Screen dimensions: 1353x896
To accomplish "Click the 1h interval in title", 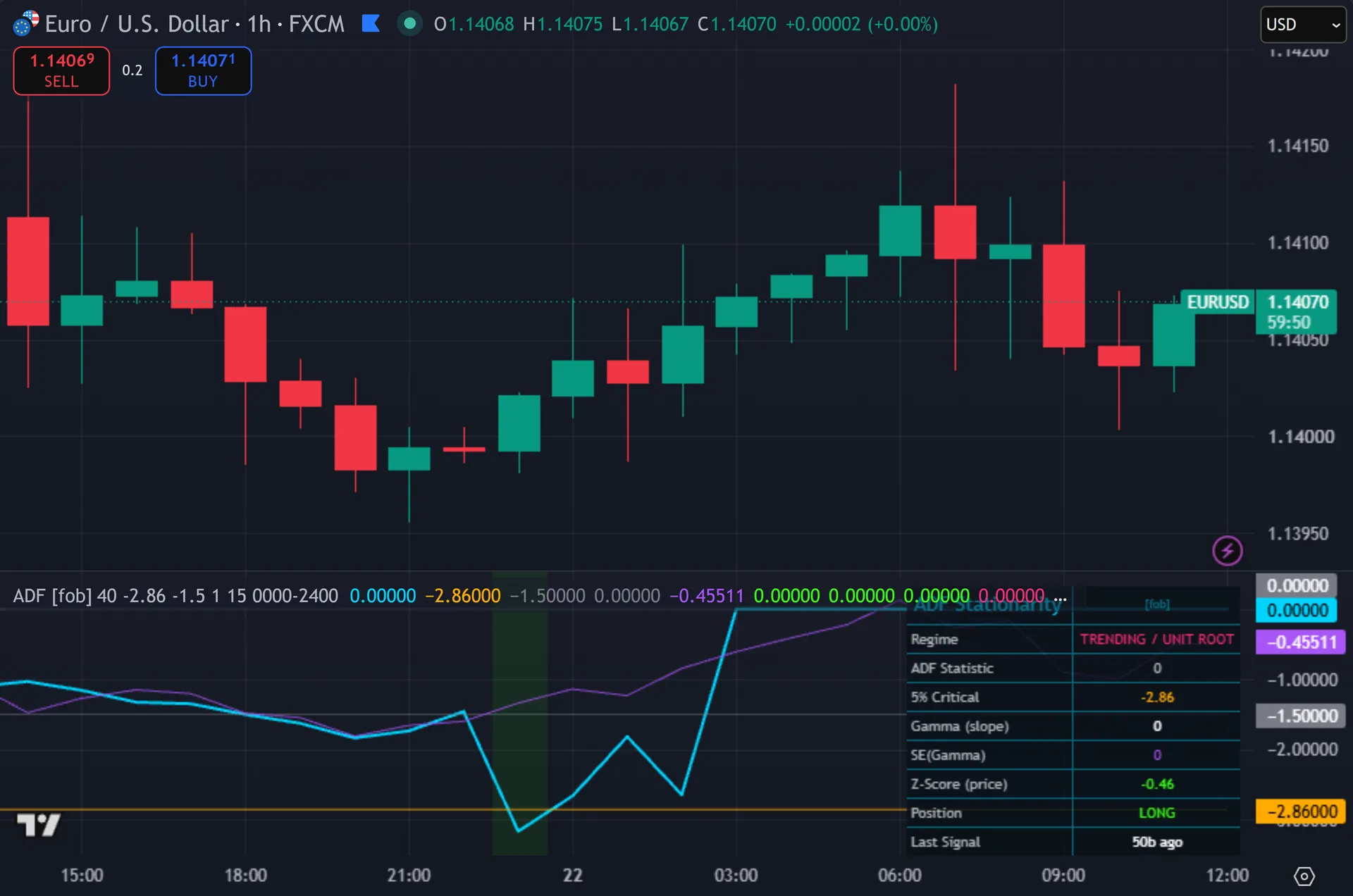I will [259, 24].
